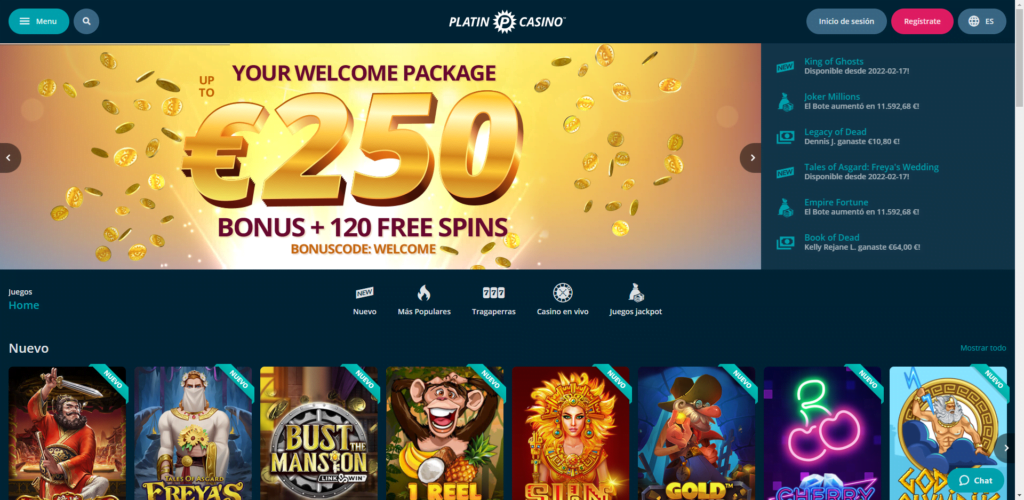
Task: Open the Mostrar todo link
Action: [983, 348]
